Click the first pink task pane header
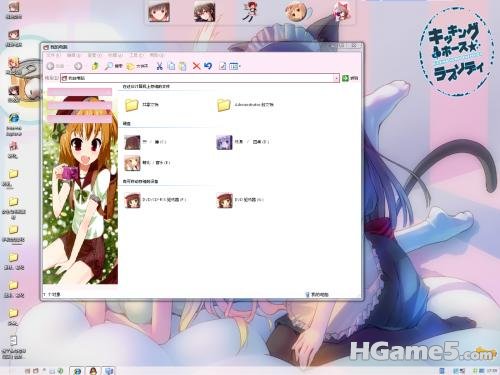500x375 pixels. (x=79, y=92)
